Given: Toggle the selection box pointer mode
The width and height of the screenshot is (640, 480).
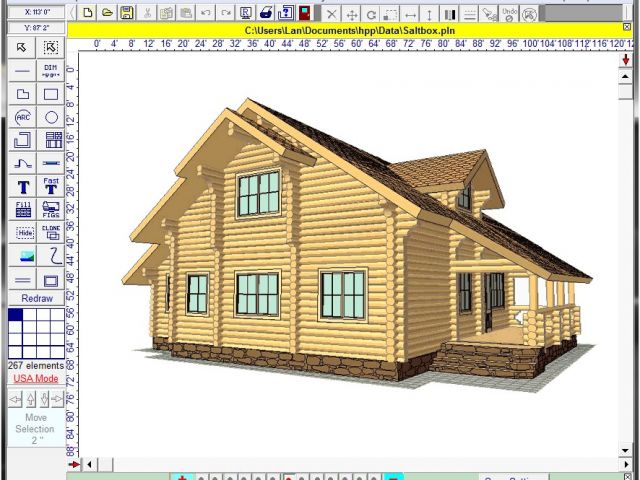Looking at the screenshot, I should 51,47.
